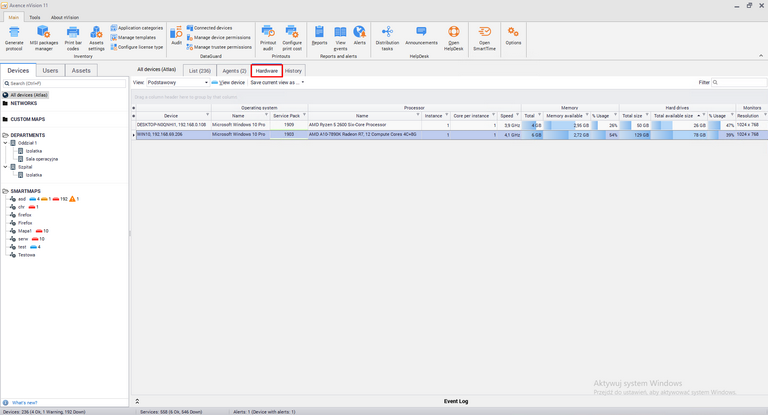Open the What's new? link
Viewport: 768px width, 415px height.
tap(24, 403)
